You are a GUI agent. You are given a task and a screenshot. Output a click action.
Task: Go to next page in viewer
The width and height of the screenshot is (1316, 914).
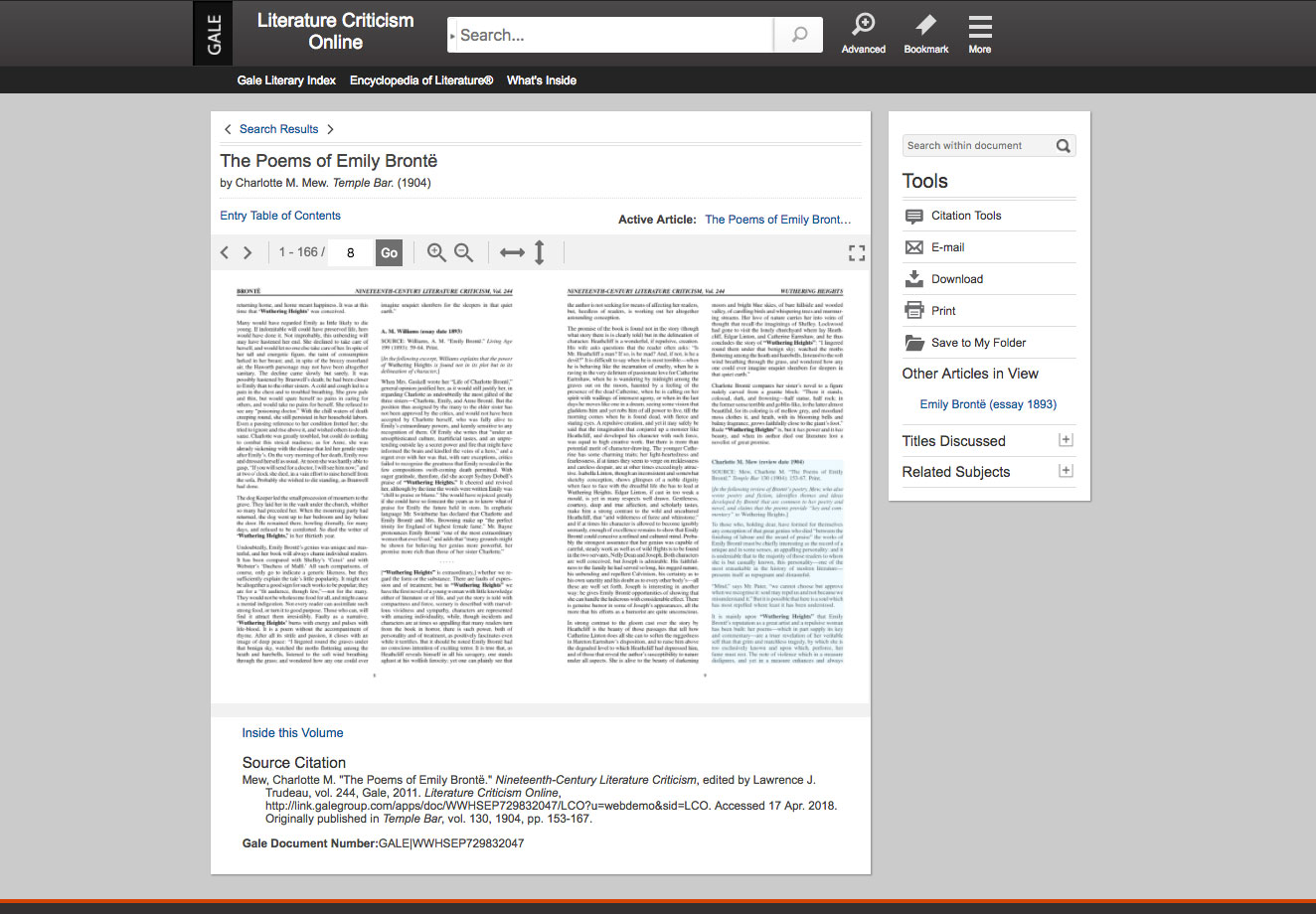(247, 252)
